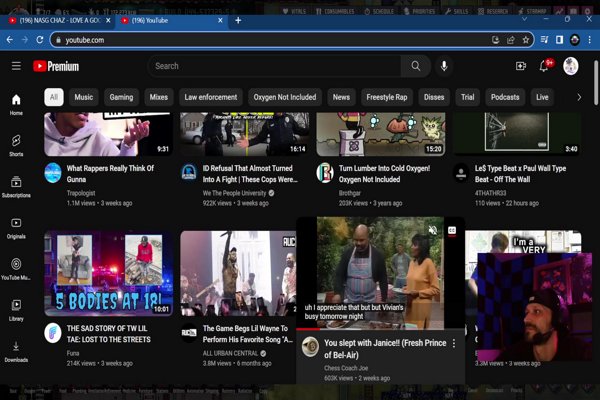Click the page vertical scrollbar

coord(596,82)
